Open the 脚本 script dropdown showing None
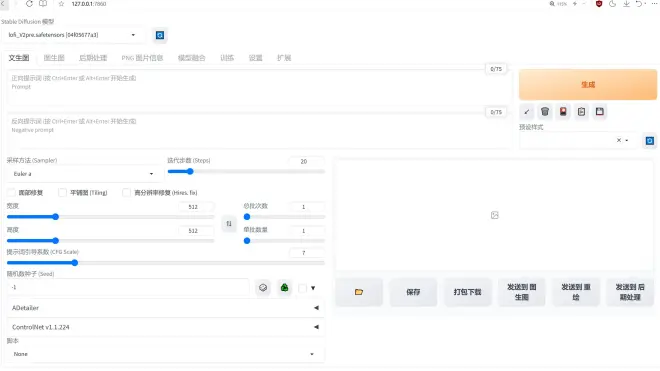The image size is (660, 371). tap(164, 354)
